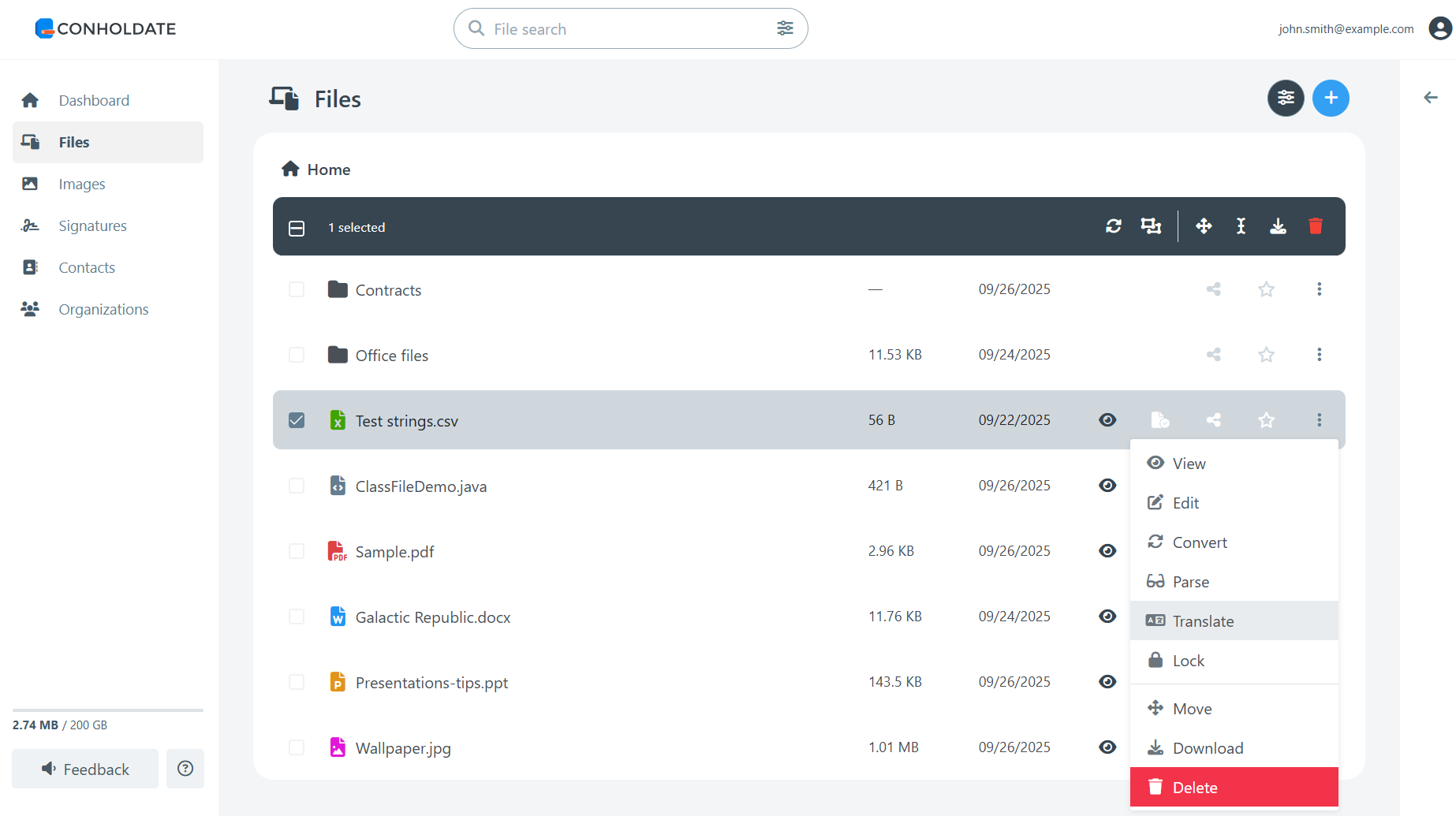Image resolution: width=1456 pixels, height=816 pixels.
Task: Go to Signatures in the sidebar
Action: click(x=92, y=226)
